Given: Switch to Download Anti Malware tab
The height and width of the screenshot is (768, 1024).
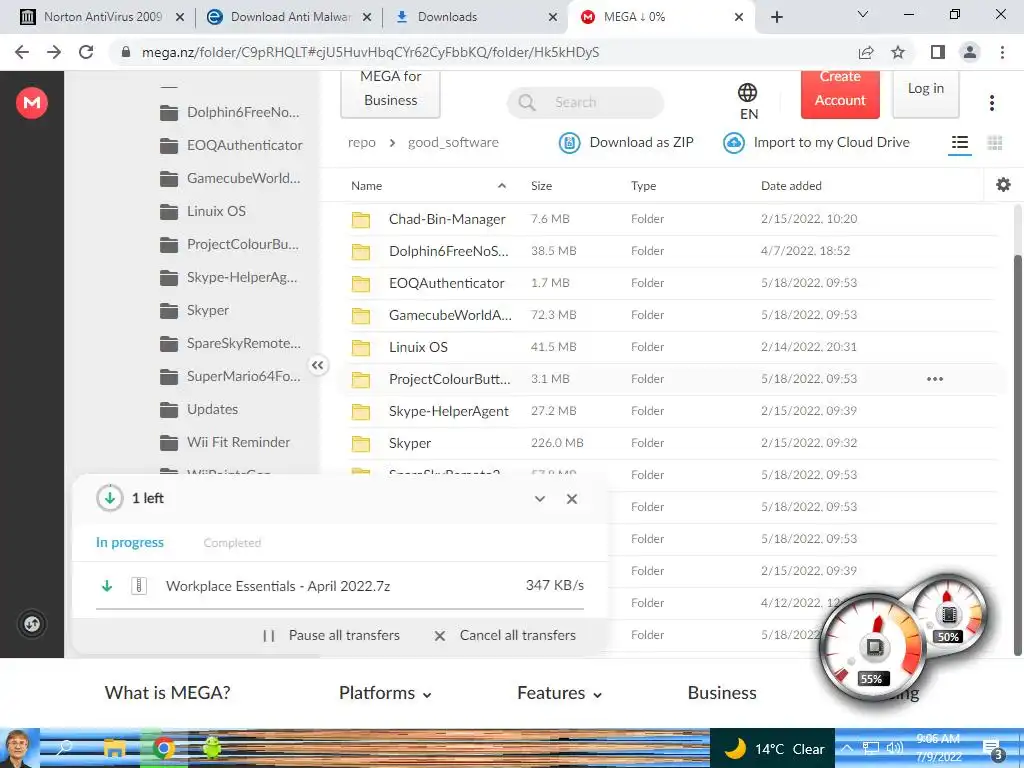Looking at the screenshot, I should (x=289, y=17).
